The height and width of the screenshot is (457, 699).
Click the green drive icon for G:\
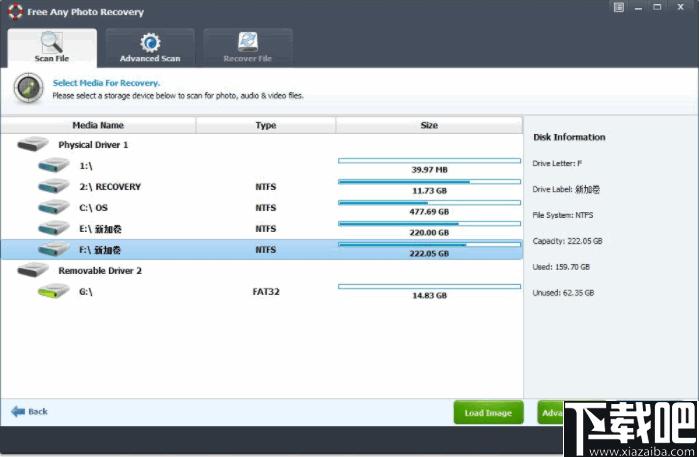(x=53, y=291)
